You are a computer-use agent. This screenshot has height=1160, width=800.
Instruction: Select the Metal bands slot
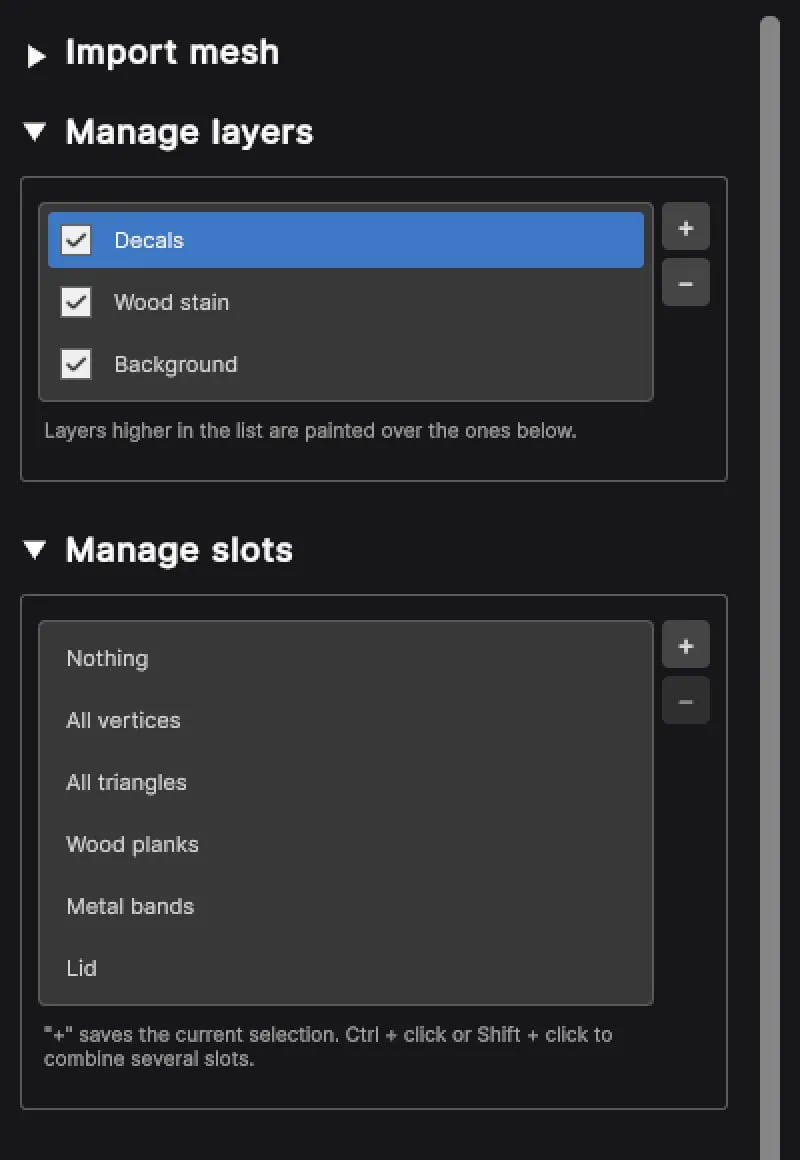(x=346, y=907)
